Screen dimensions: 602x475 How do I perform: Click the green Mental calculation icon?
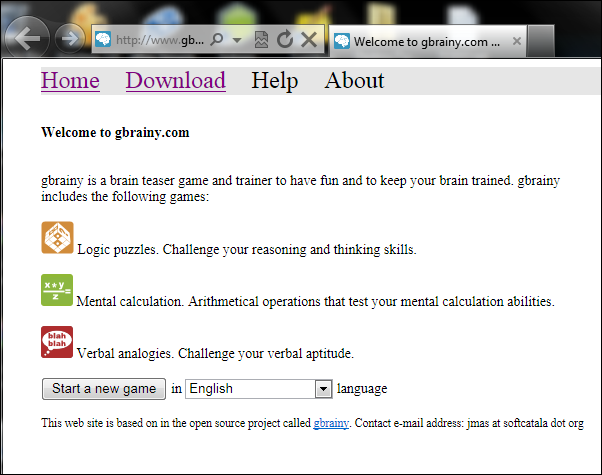[57, 290]
